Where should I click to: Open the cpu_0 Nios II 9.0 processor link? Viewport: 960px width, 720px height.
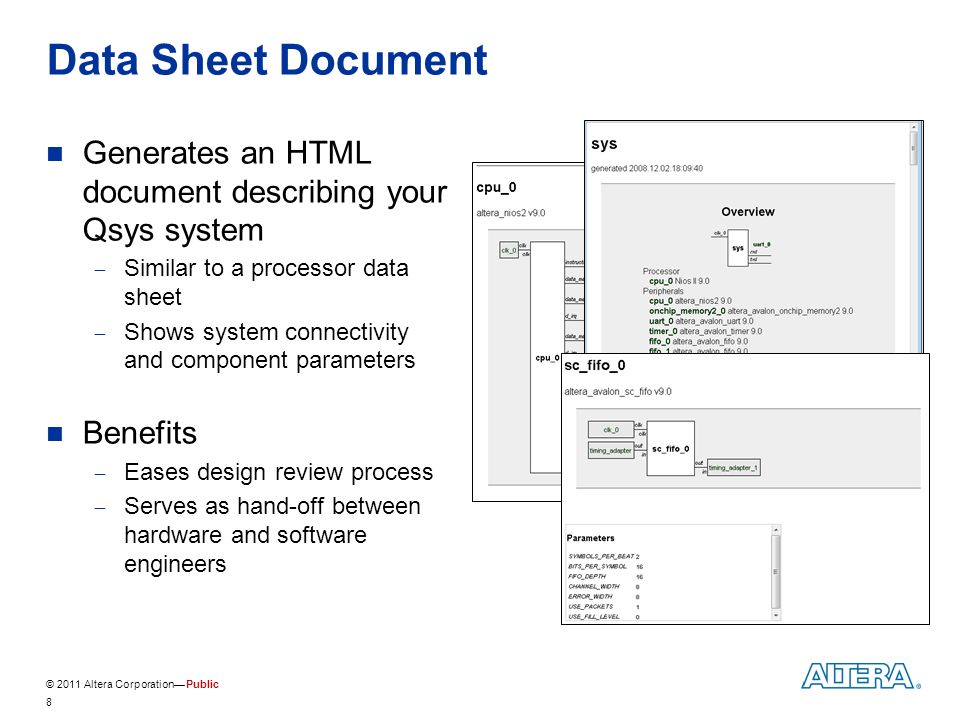(x=679, y=281)
